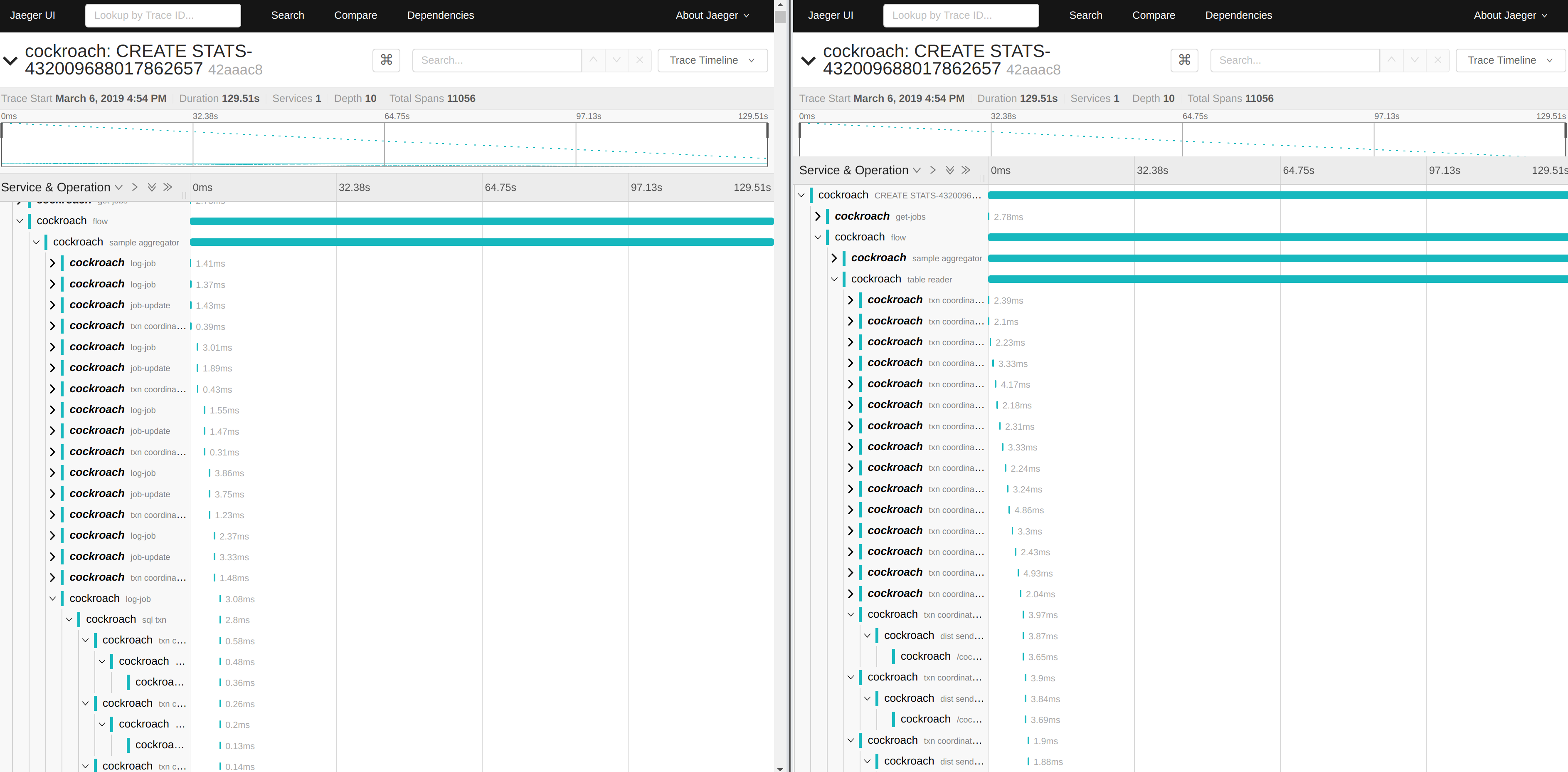Click keyboard shortcuts icon in right pane
The height and width of the screenshot is (772, 1568).
coord(1184,59)
